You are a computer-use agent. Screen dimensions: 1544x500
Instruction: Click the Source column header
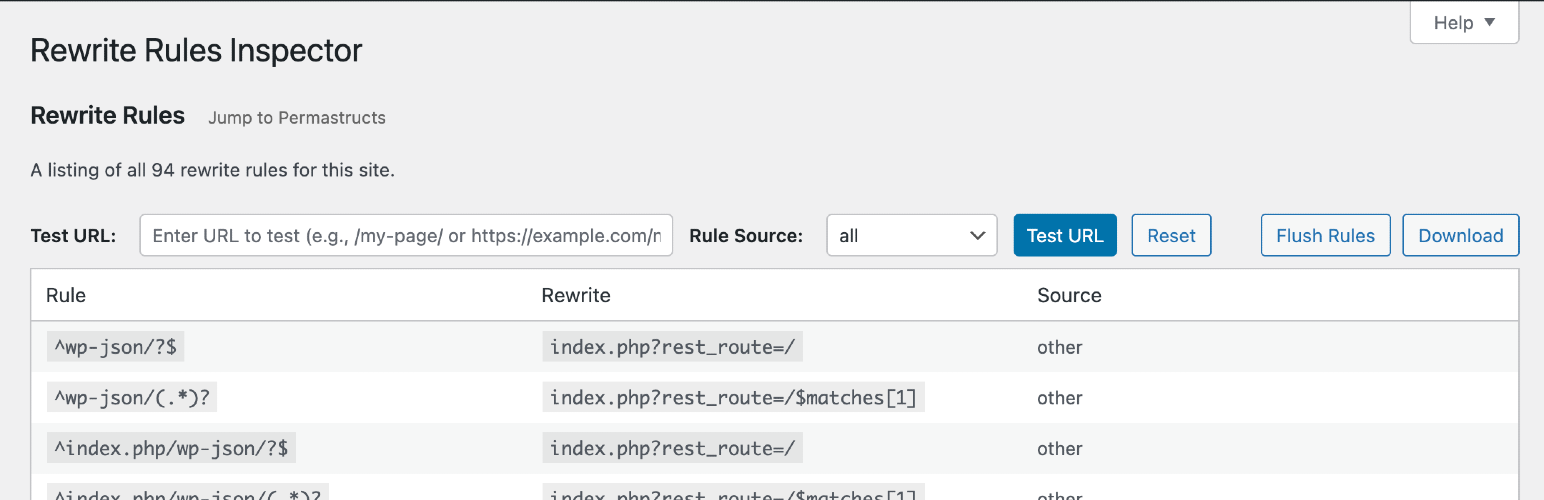(x=1069, y=295)
